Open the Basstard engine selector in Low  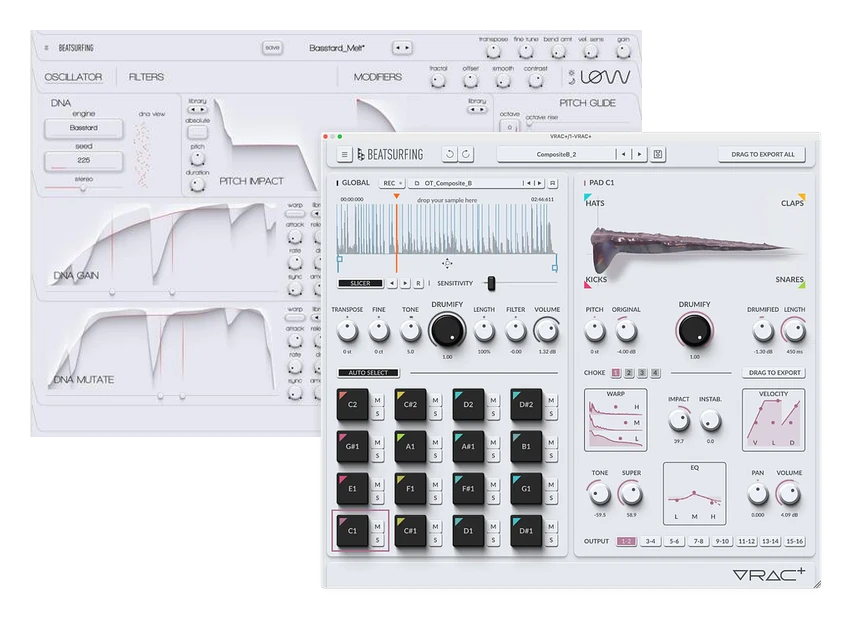84,128
